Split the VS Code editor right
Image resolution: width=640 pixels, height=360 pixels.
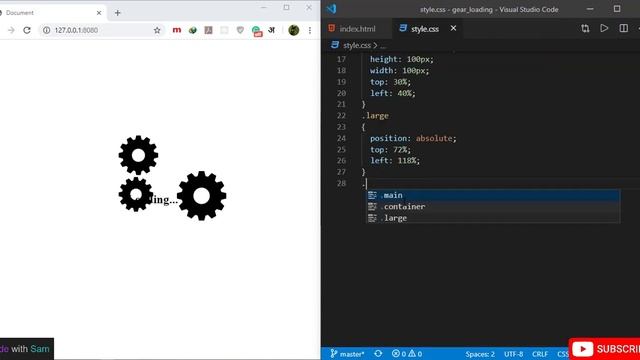point(624,29)
